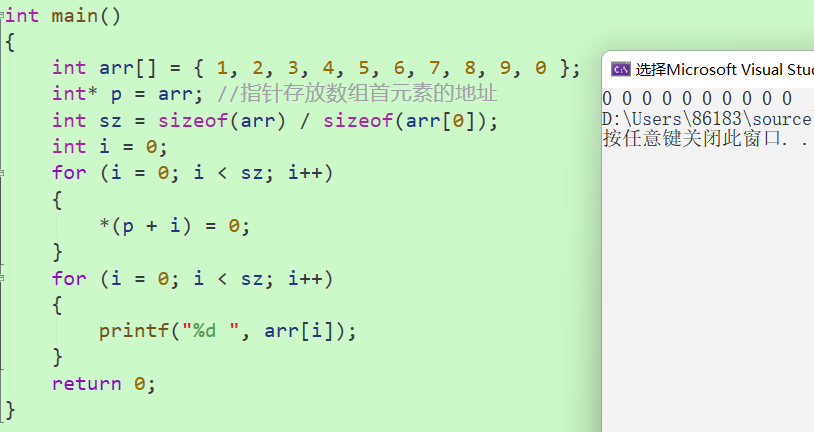Screen dimensions: 814x432
Task: Collapse the main function outline marker
Action: pos(2,16)
